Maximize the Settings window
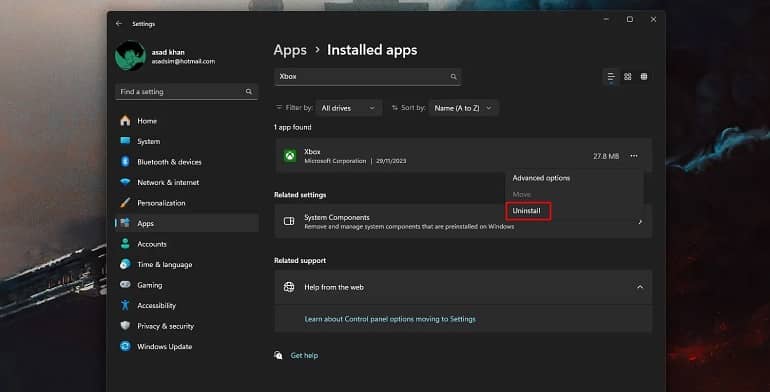 630,19
